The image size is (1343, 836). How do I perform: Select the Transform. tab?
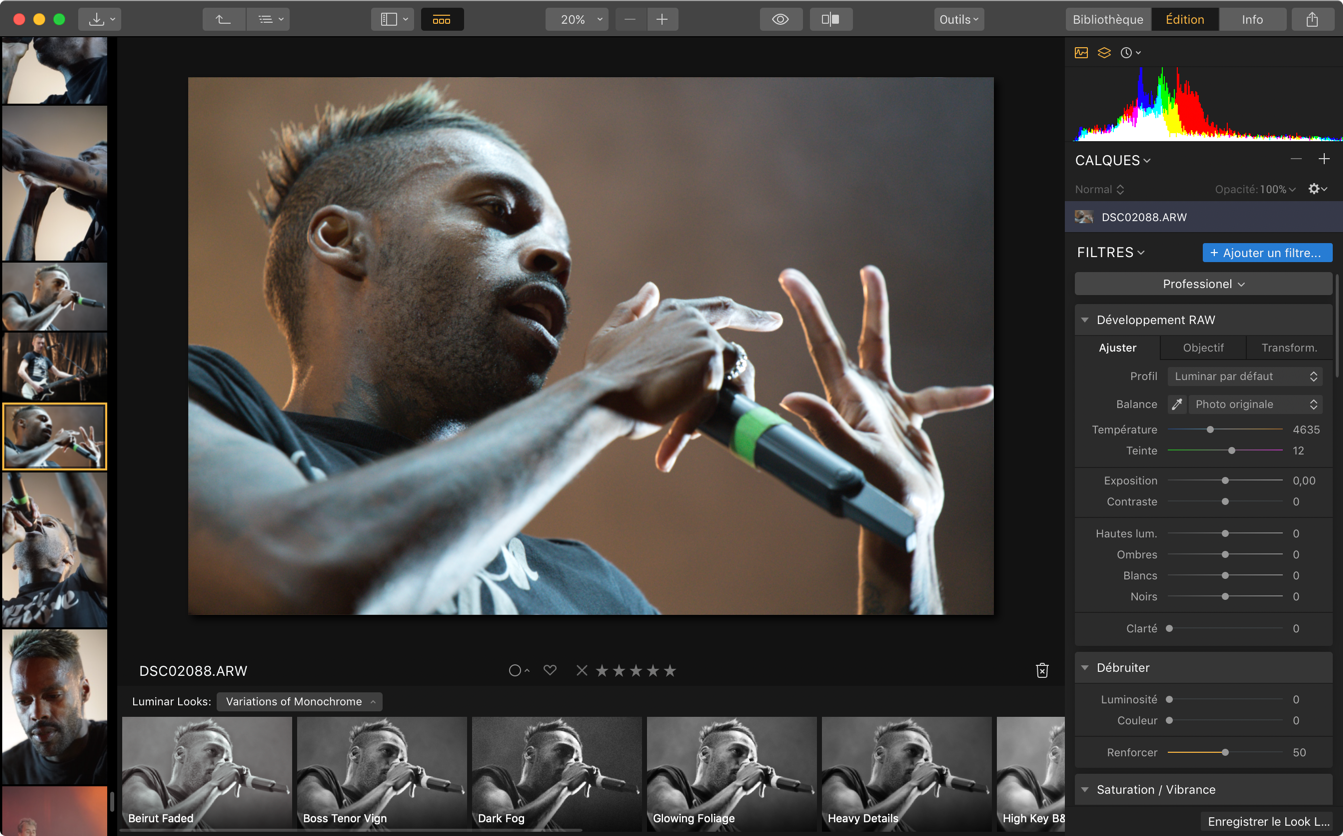[x=1289, y=348]
